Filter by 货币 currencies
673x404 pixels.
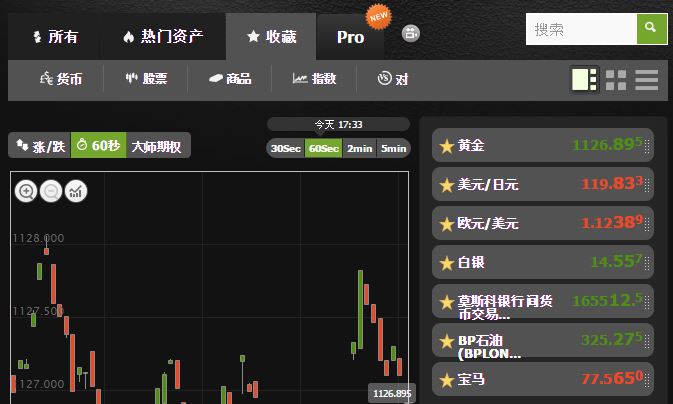pyautogui.click(x=61, y=79)
